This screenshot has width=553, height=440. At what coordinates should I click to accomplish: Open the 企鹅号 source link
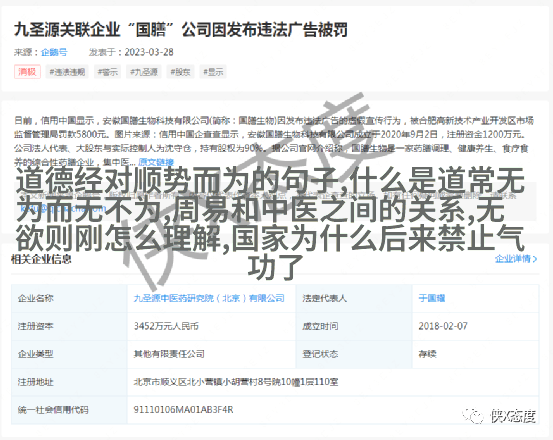click(54, 52)
